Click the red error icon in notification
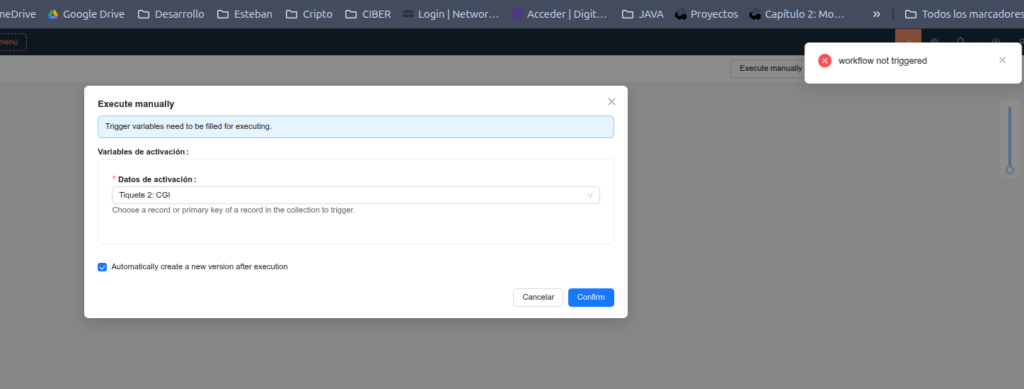 [x=825, y=61]
